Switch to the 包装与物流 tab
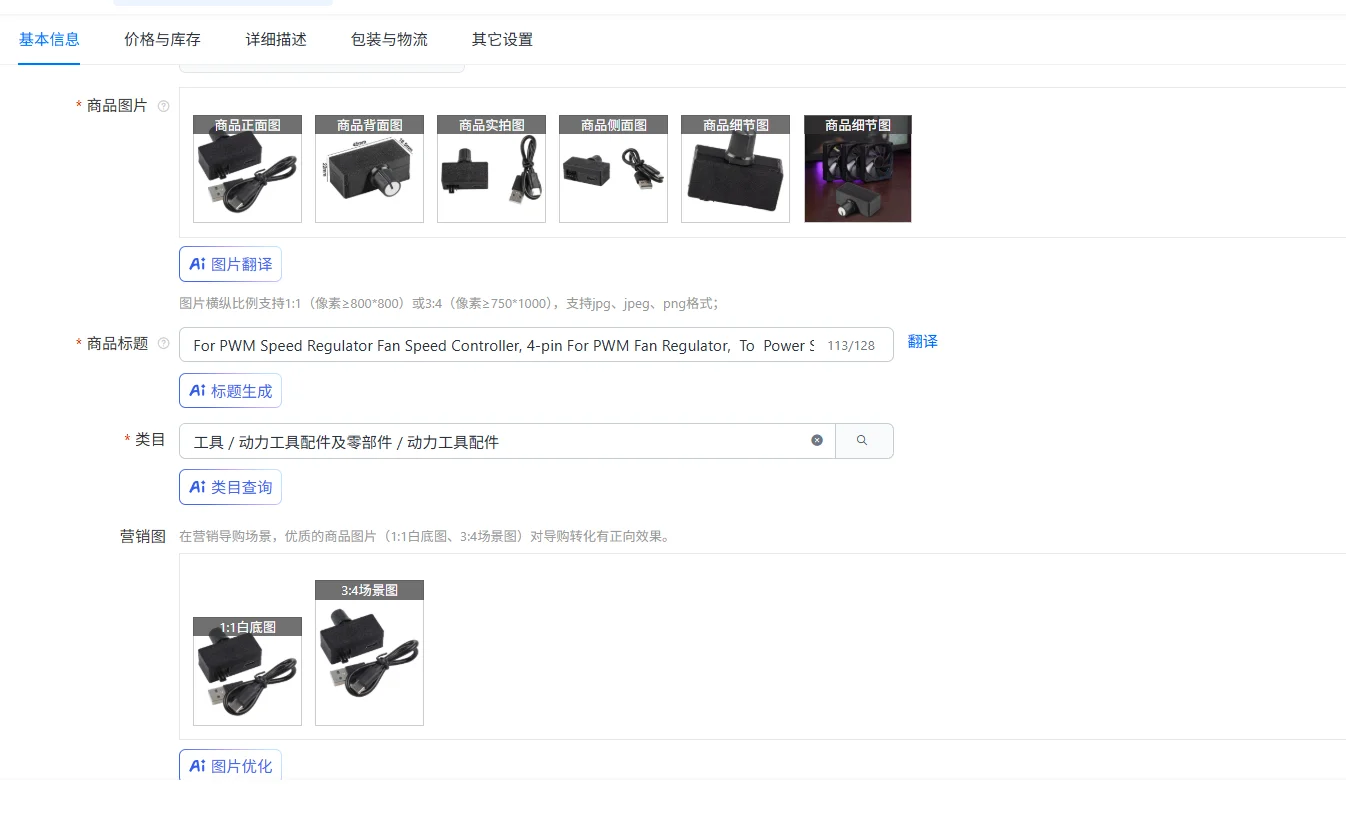 [x=389, y=40]
